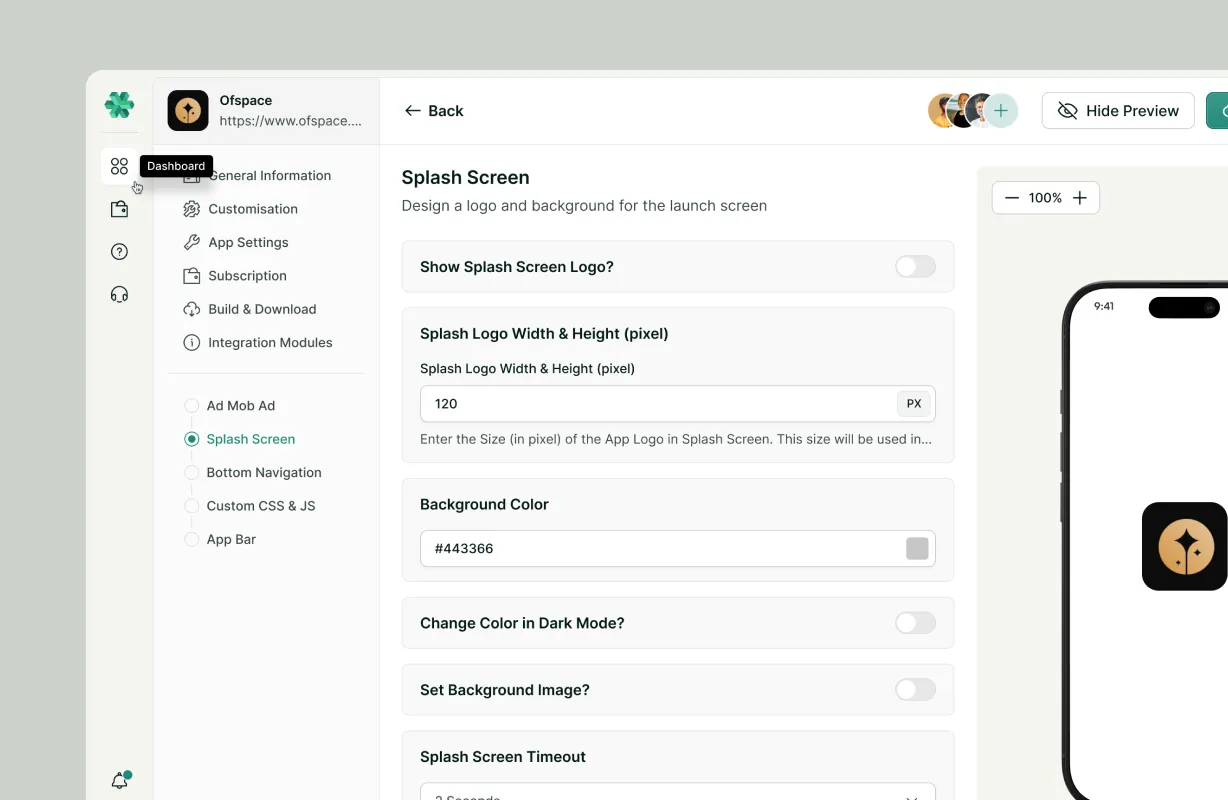
Task: Click the Back link
Action: tap(434, 111)
